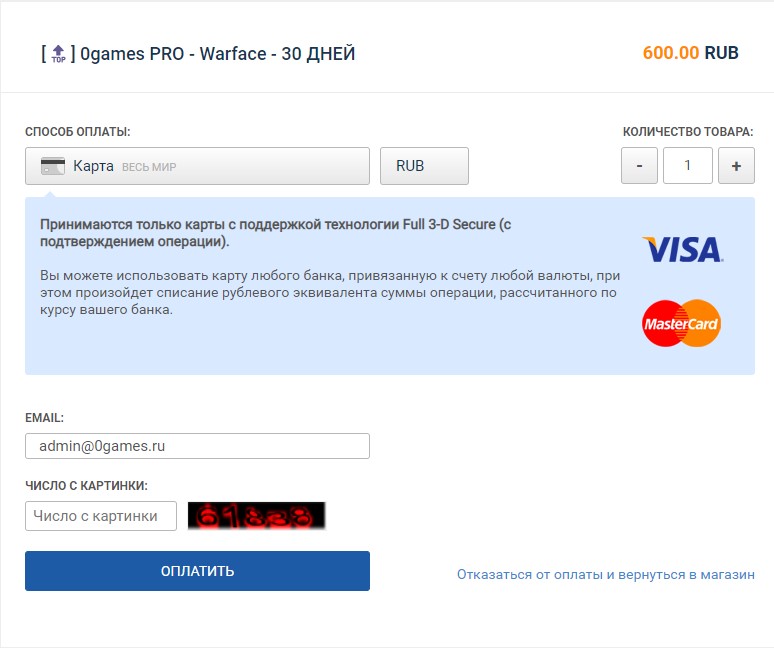
Task: Click the quantity number field
Action: point(688,166)
